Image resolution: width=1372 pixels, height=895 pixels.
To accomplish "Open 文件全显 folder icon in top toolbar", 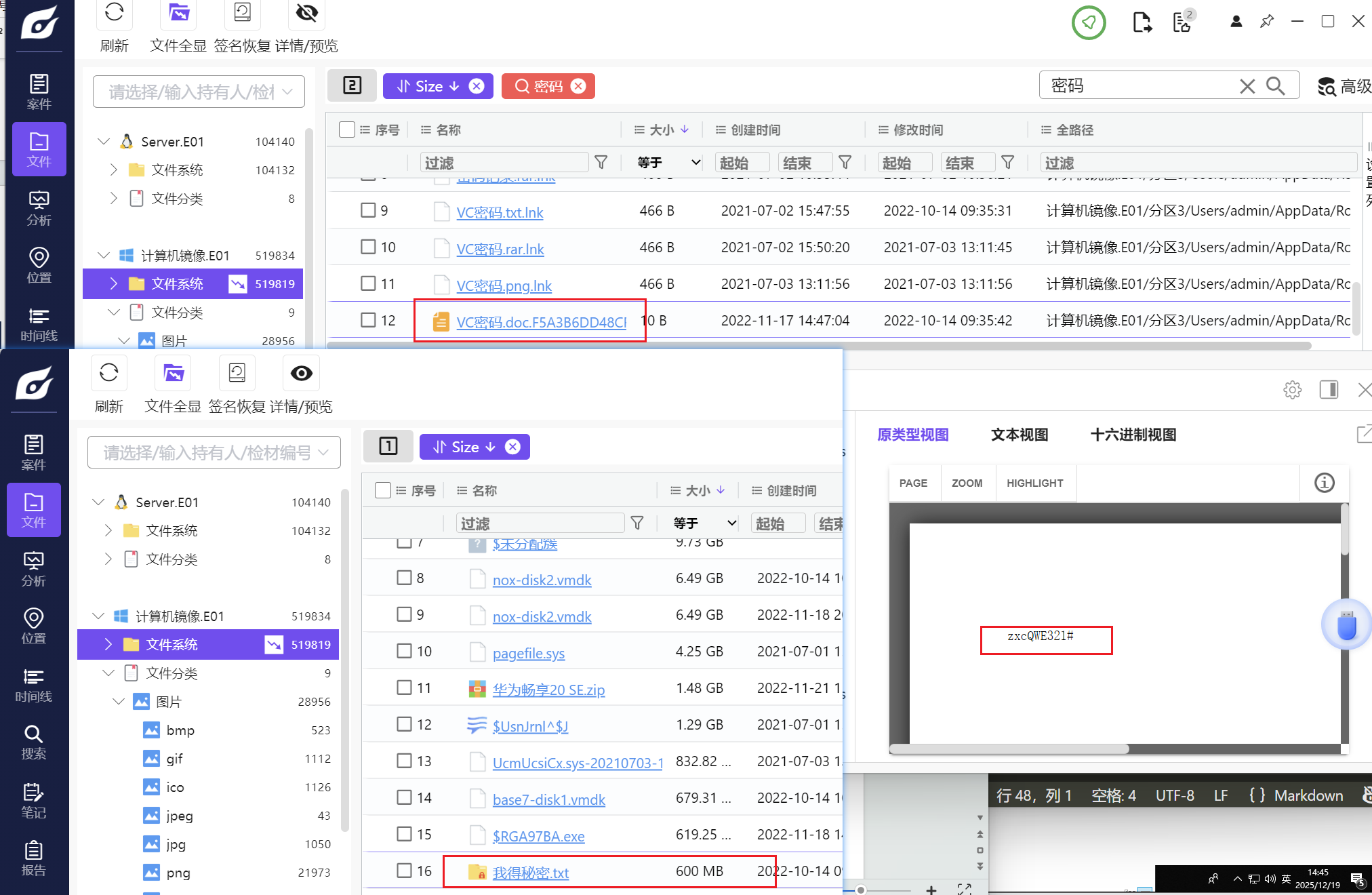I will (x=178, y=13).
